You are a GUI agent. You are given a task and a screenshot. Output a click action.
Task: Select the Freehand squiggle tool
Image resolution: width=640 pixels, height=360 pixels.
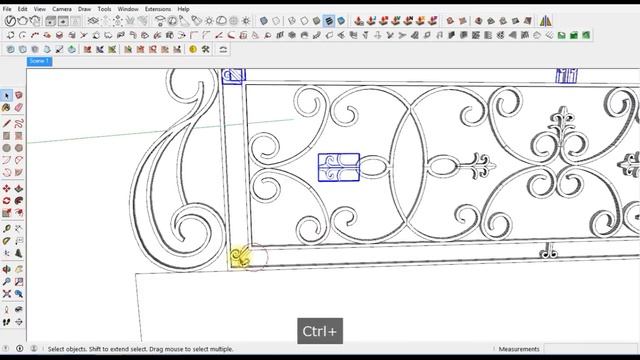coord(19,123)
